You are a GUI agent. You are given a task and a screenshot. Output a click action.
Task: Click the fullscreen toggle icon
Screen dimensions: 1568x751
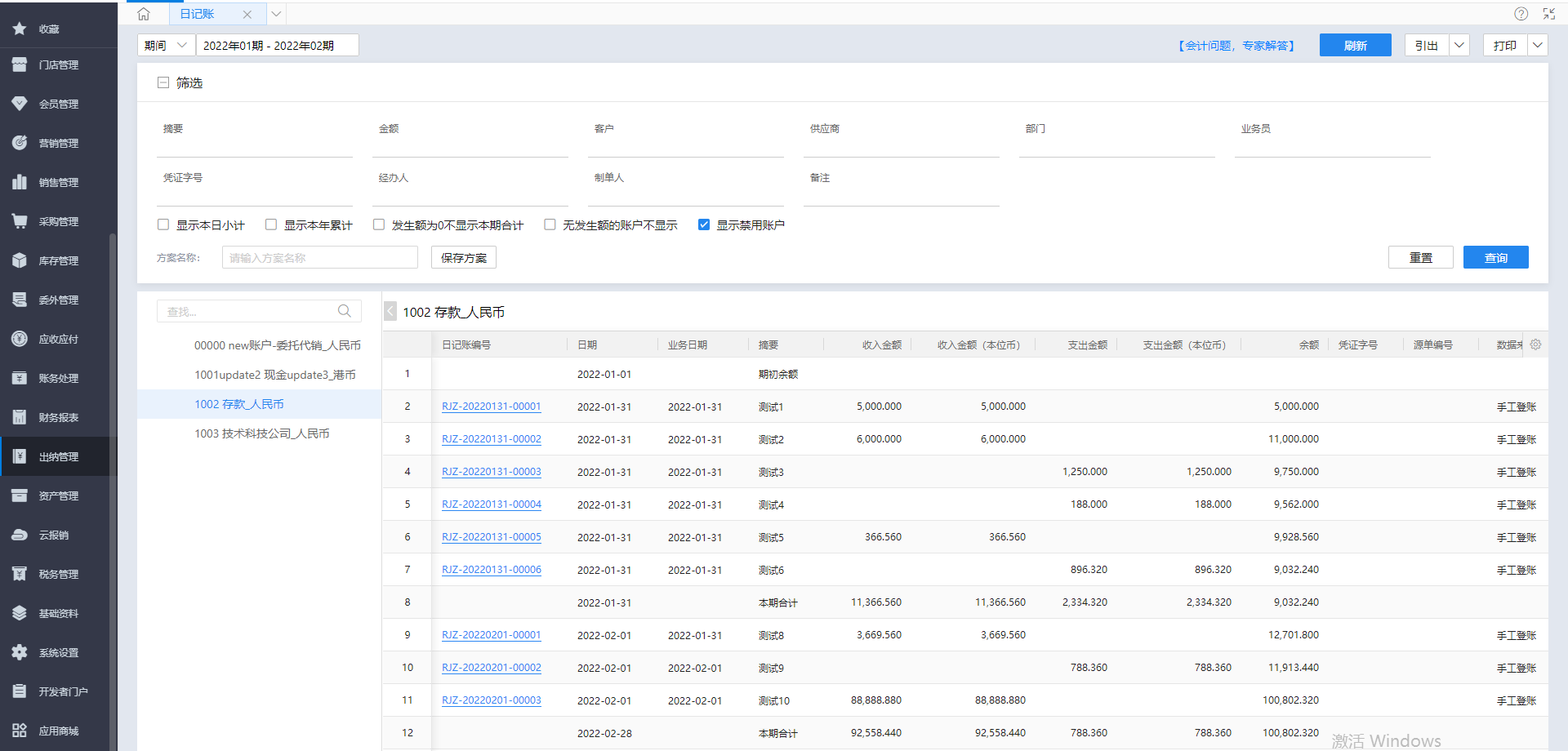1548,14
